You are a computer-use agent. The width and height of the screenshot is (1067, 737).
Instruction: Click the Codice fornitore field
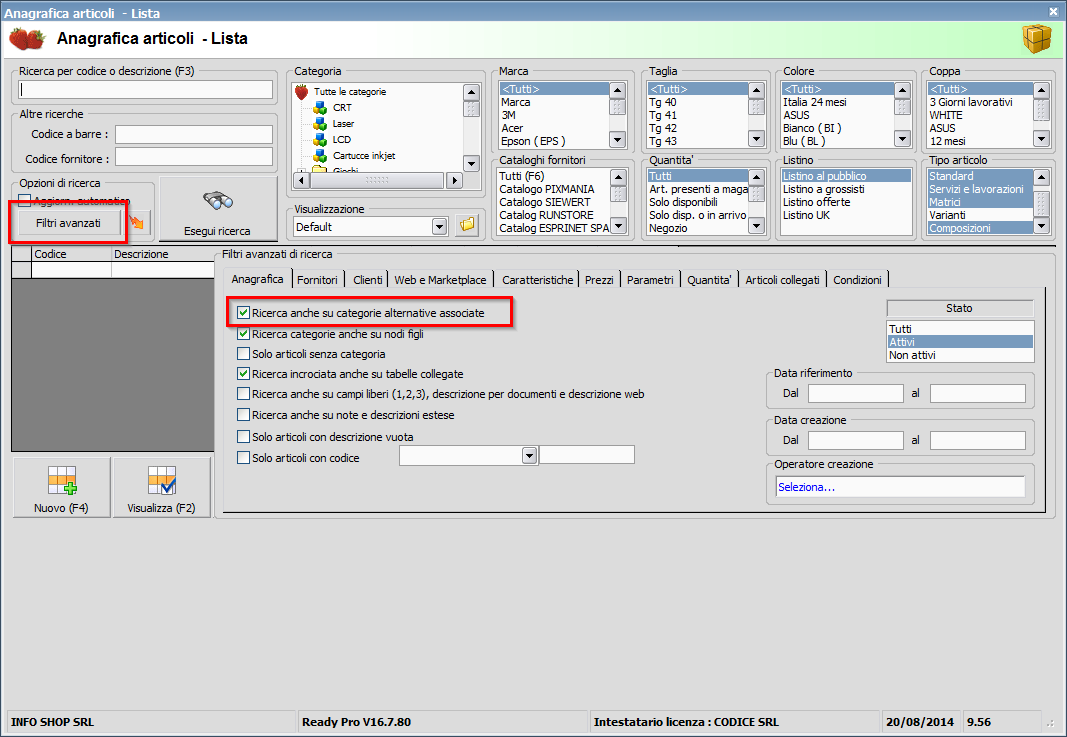[x=194, y=158]
